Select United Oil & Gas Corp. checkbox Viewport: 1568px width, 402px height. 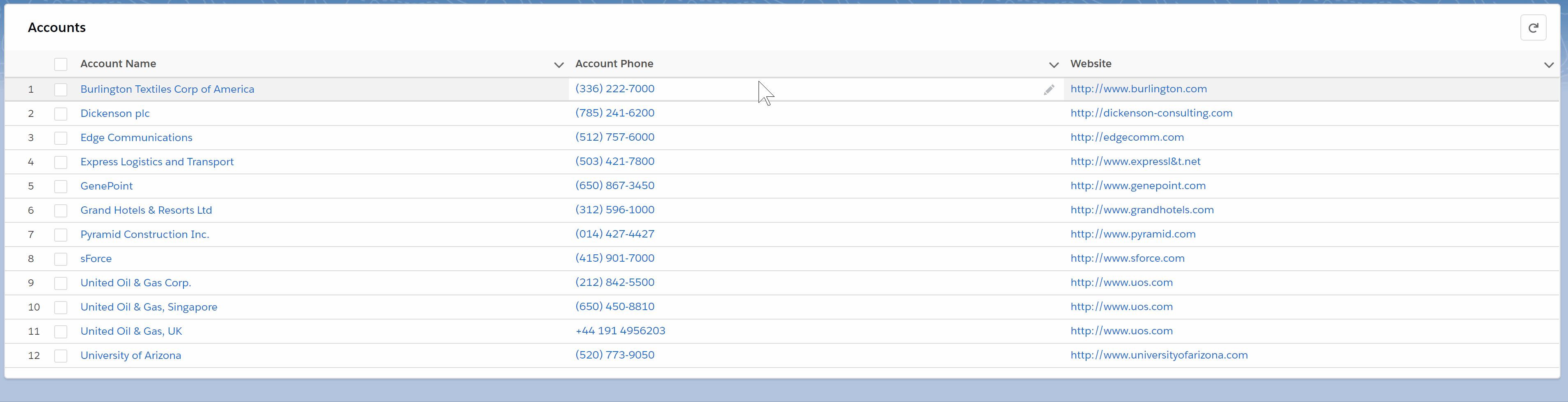pos(61,283)
